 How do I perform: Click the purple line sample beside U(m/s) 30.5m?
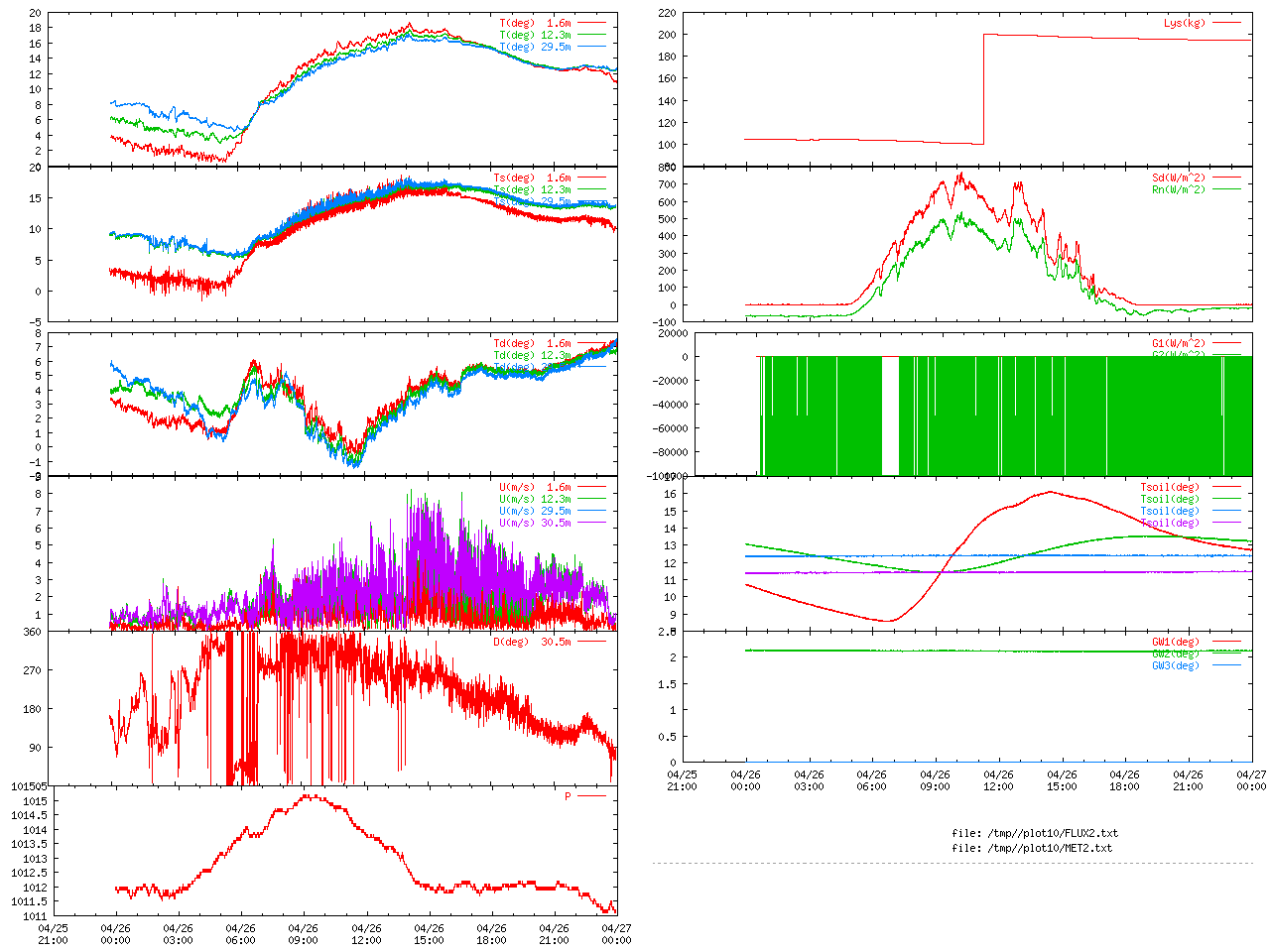[x=591, y=524]
